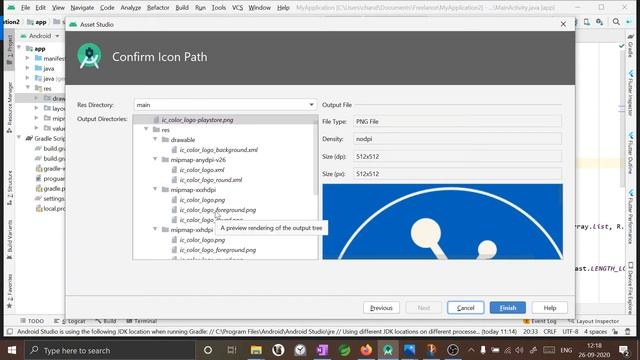Open Firefox from the taskbar
This screenshot has width=640, height=360.
point(366,350)
